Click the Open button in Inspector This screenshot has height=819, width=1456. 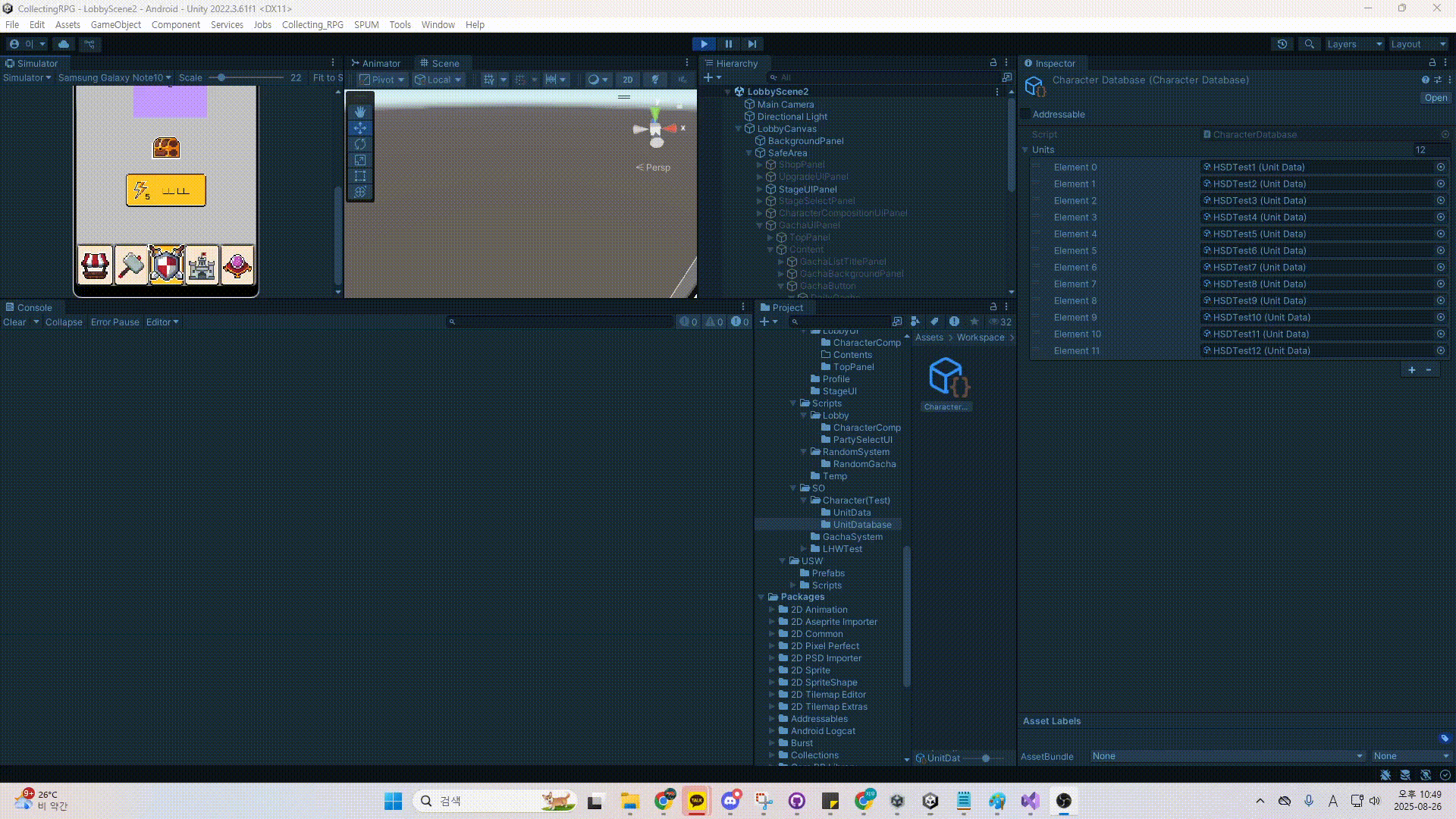(1435, 98)
